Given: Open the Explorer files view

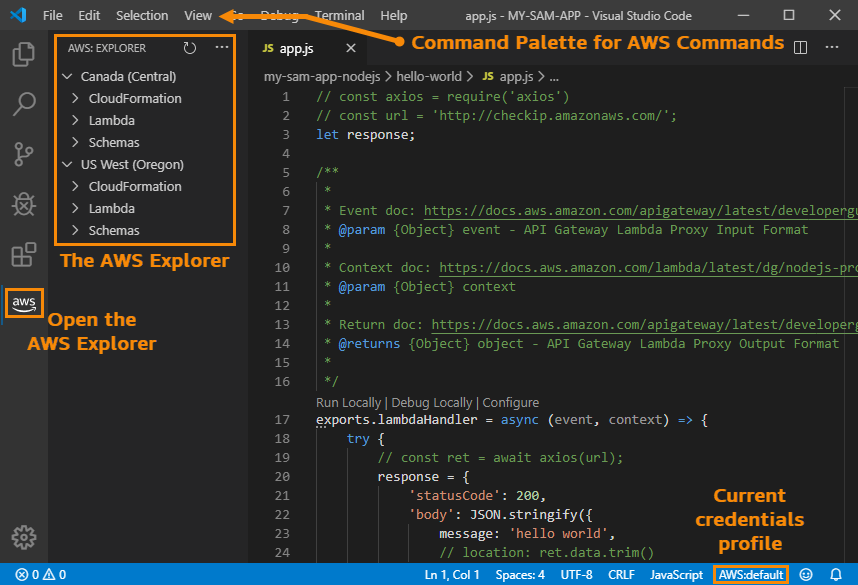Looking at the screenshot, I should [x=24, y=54].
